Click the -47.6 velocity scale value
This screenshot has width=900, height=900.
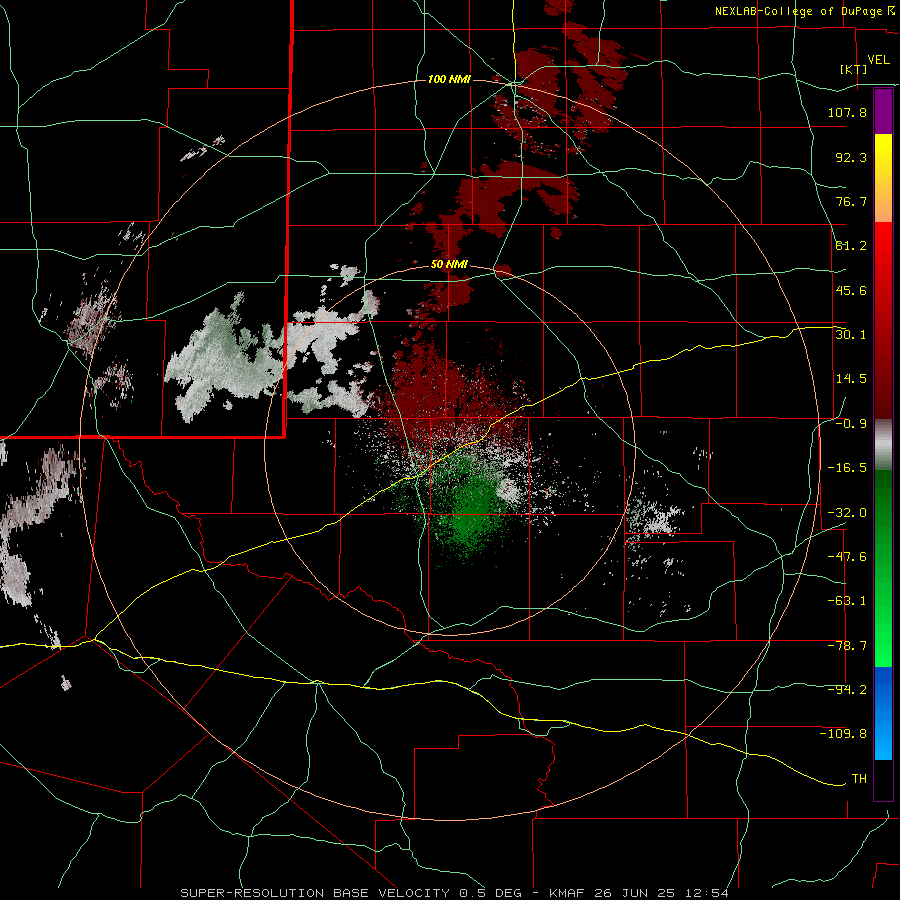pos(847,557)
